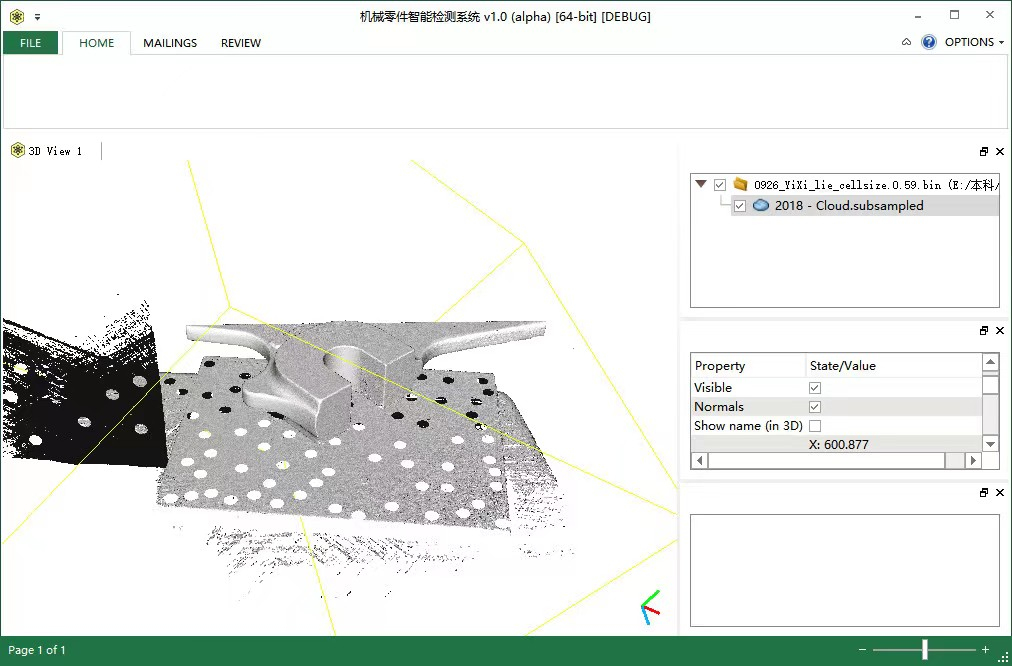Close the properties panel with its X icon

click(x=1000, y=330)
